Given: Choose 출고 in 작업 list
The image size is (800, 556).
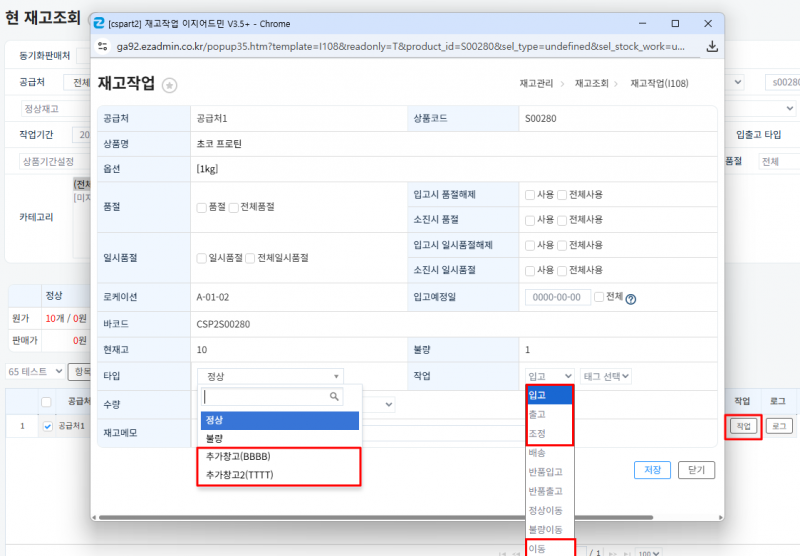Looking at the screenshot, I should pos(549,414).
